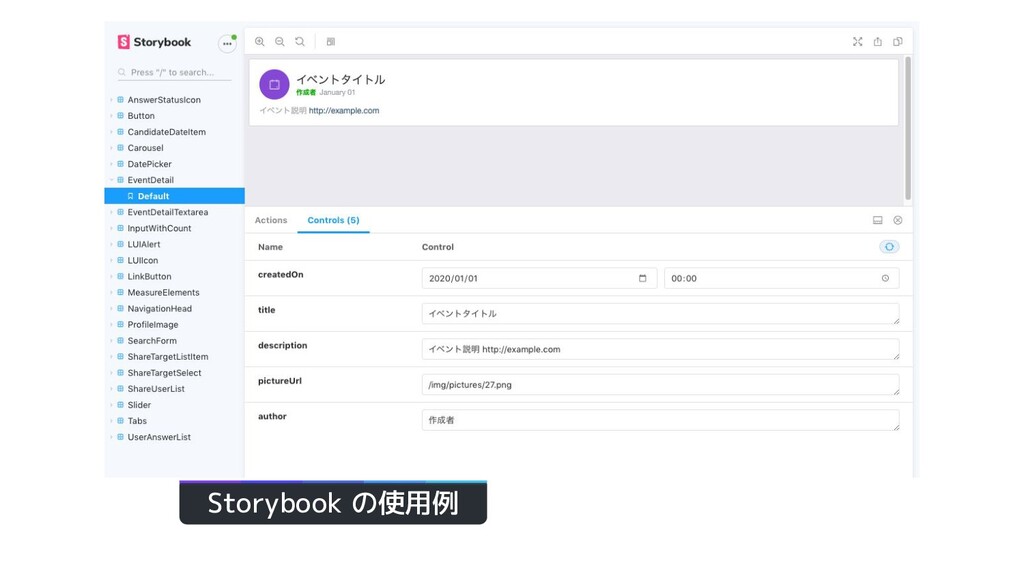Open UserAnswerList in the sidebar
This screenshot has width=1024, height=576.
click(x=159, y=437)
